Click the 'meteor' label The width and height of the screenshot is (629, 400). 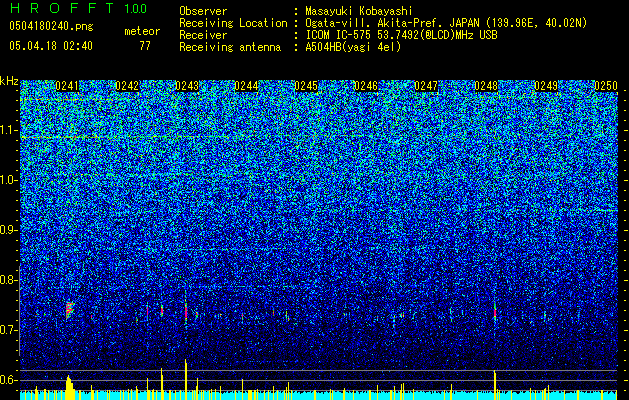(142, 31)
